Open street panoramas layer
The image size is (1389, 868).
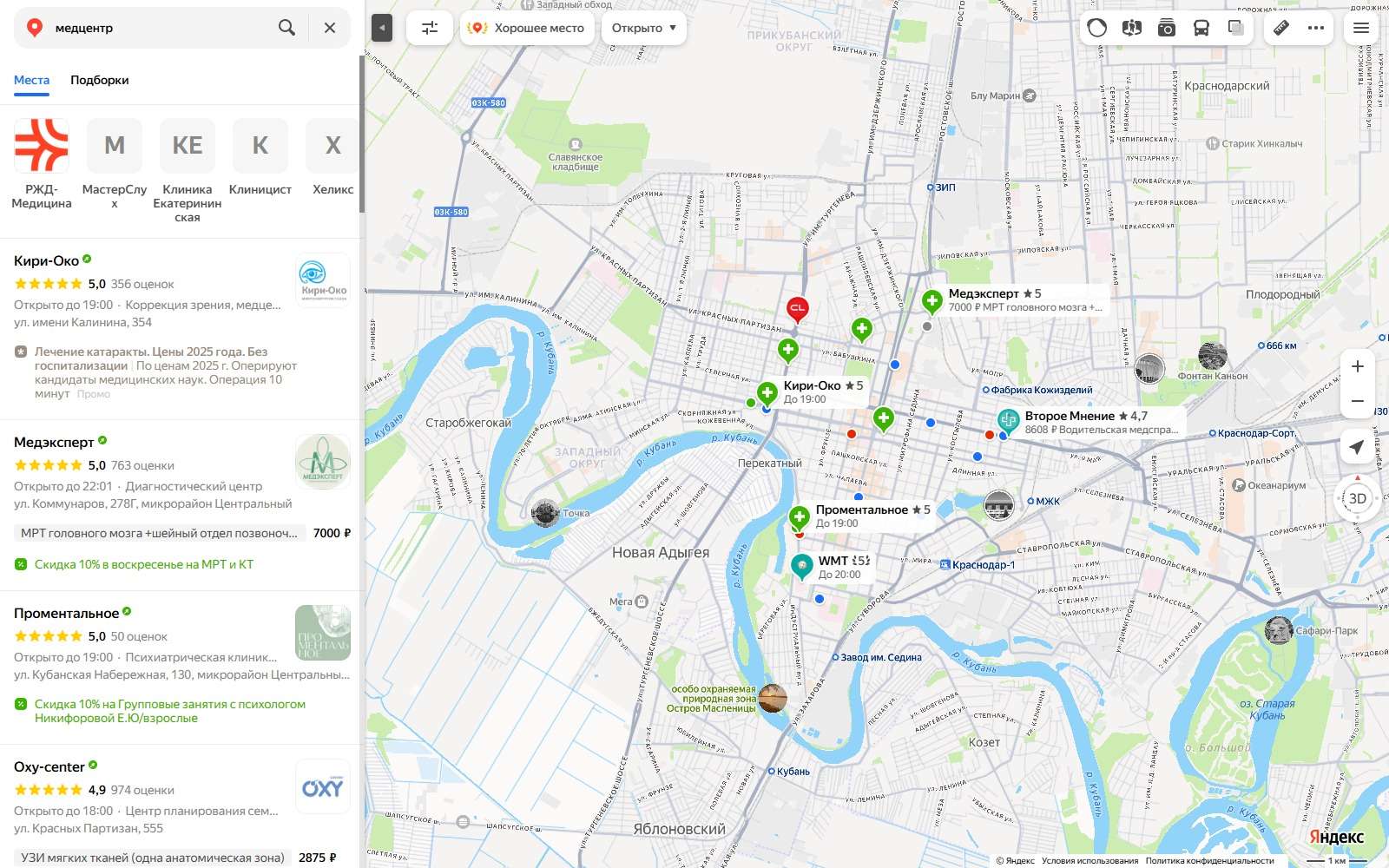pos(1132,28)
